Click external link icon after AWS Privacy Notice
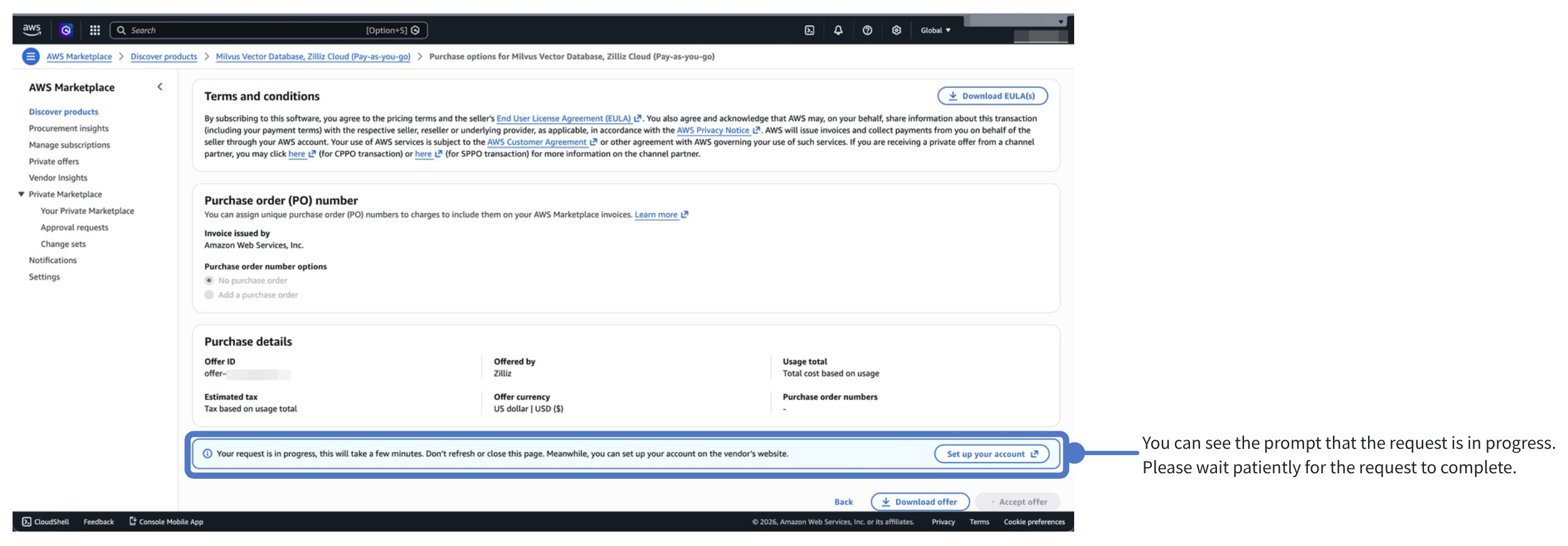Image resolution: width=1568 pixels, height=546 pixels. pos(756,130)
